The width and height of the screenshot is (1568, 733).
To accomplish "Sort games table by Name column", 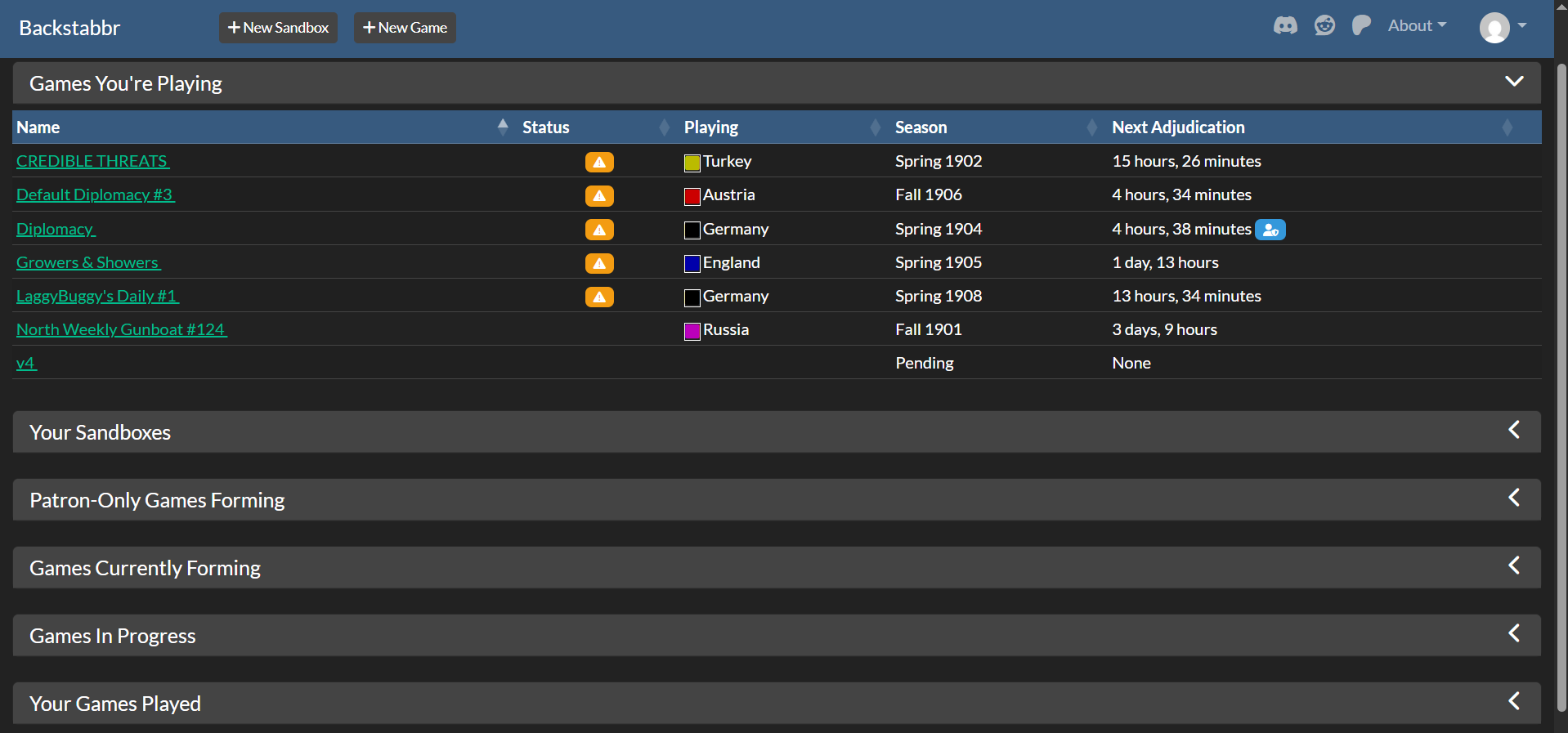I will pos(38,127).
